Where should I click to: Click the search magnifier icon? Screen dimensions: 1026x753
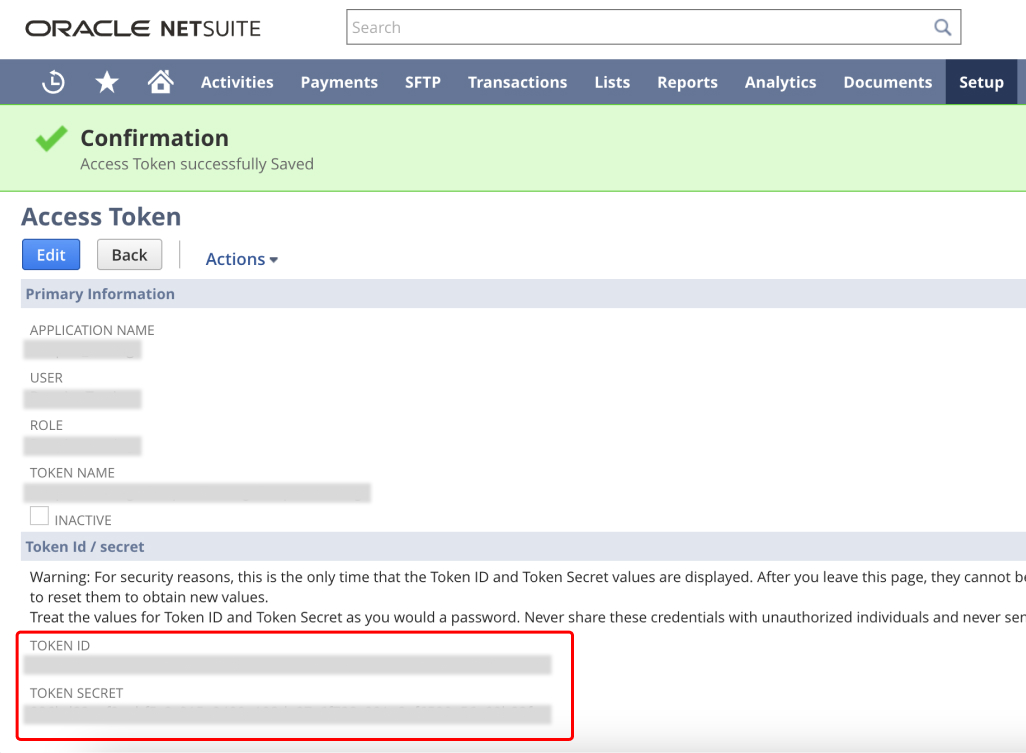click(941, 27)
